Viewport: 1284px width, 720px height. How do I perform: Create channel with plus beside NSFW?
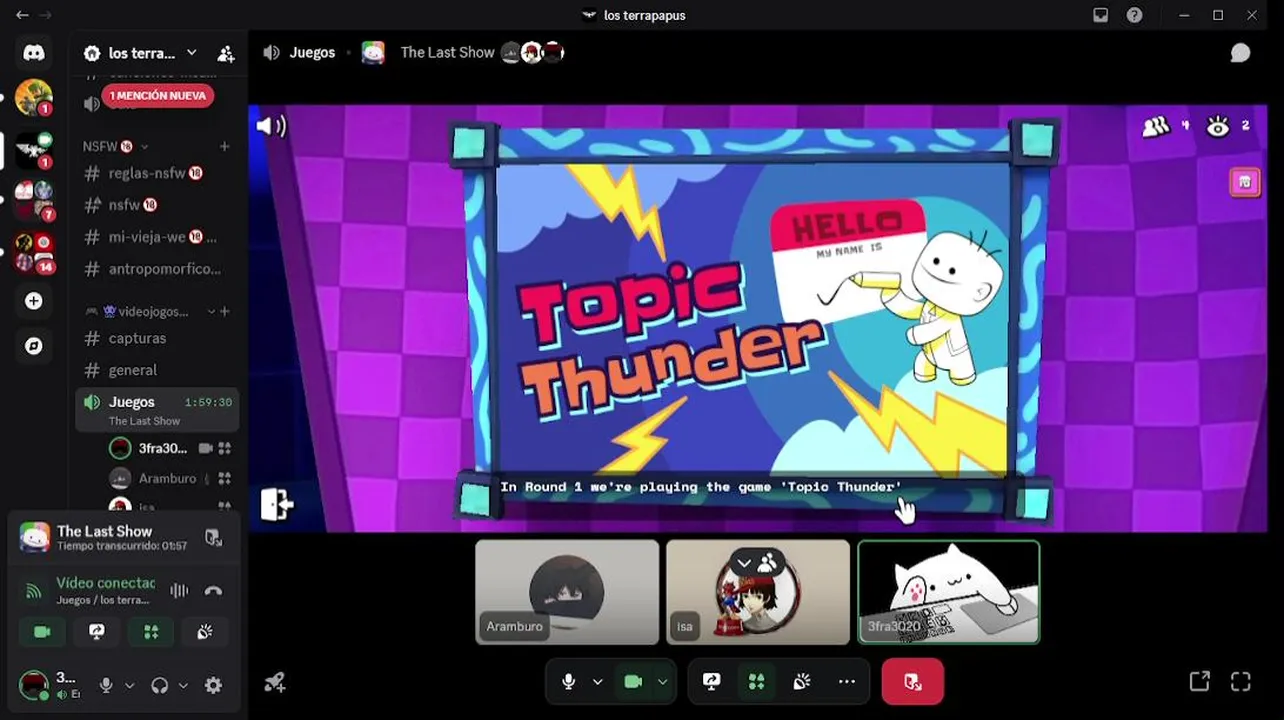click(224, 146)
